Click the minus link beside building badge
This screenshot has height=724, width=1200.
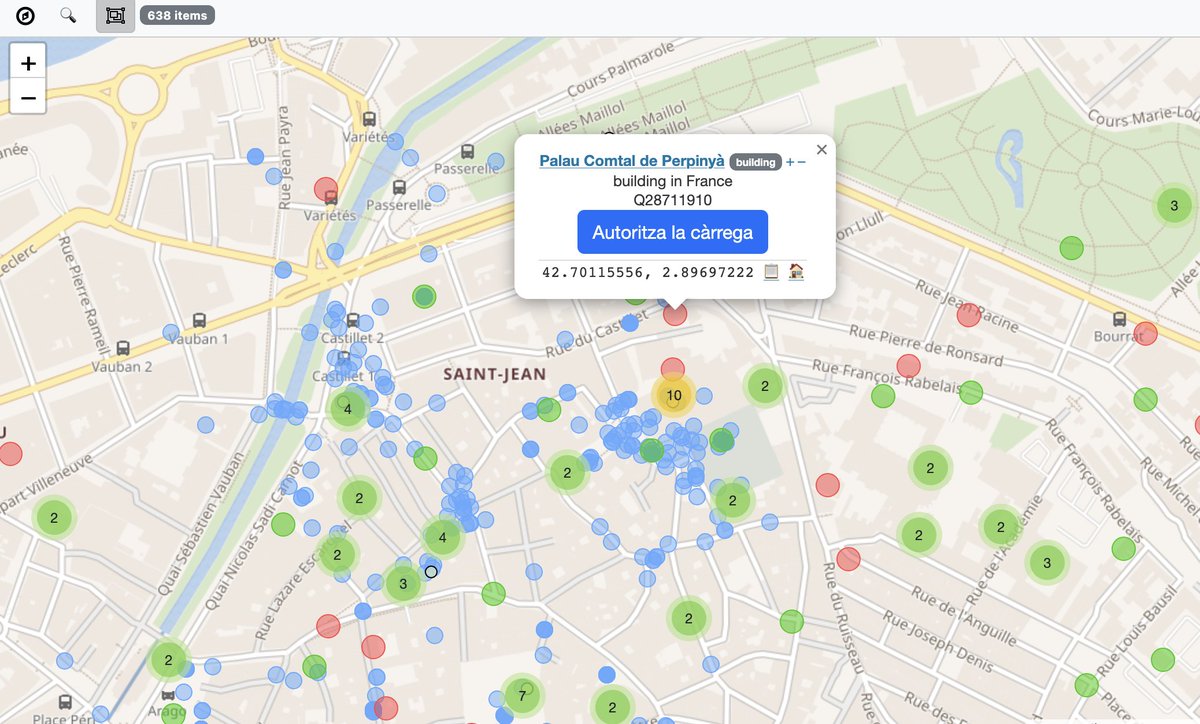click(801, 162)
